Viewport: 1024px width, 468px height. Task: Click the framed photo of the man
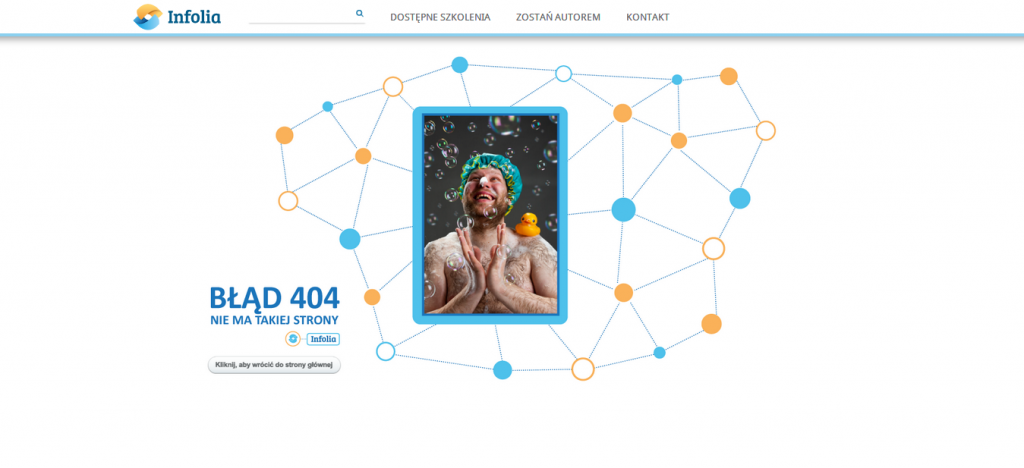tap(490, 215)
